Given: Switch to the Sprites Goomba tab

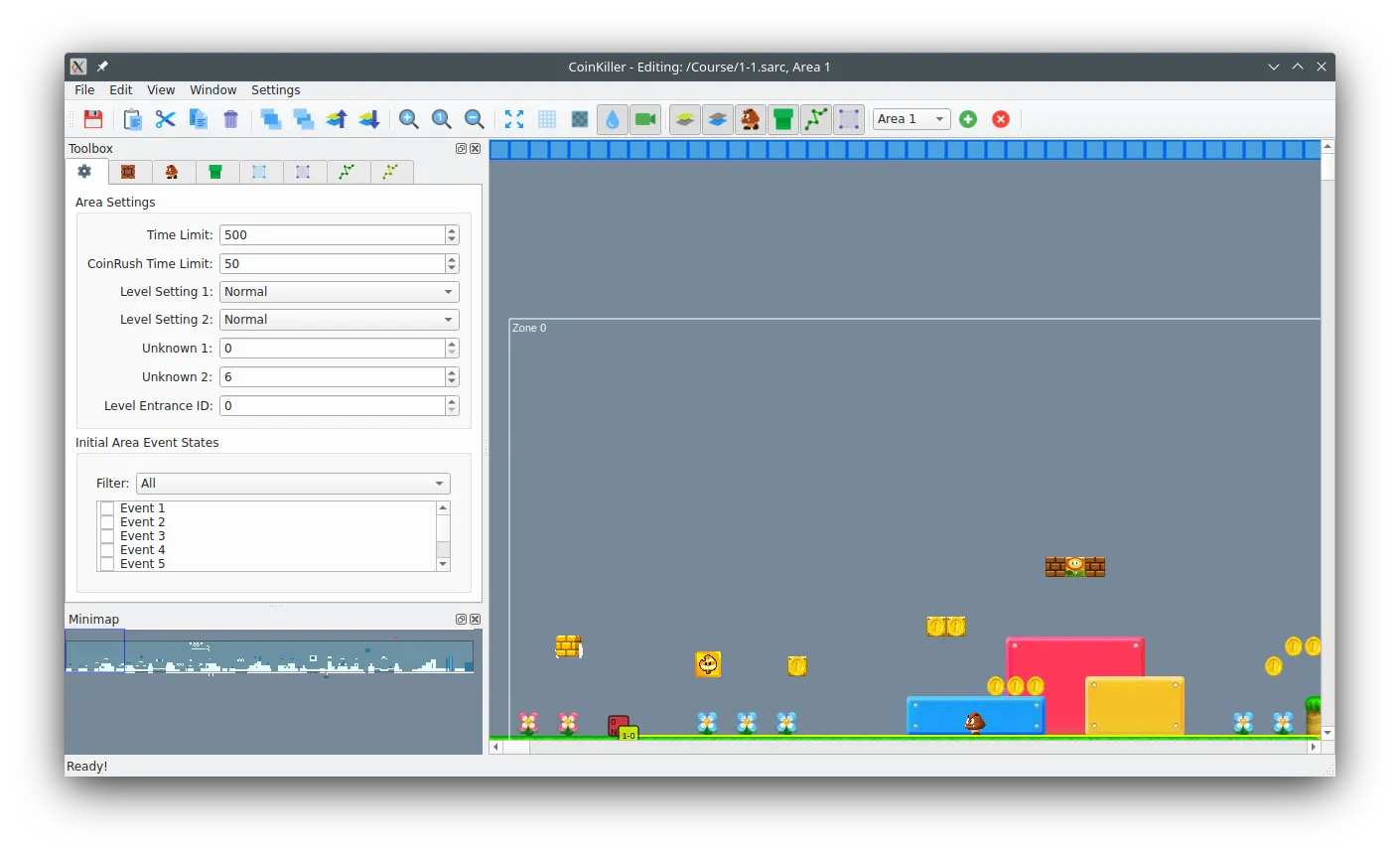Looking at the screenshot, I should (173, 173).
